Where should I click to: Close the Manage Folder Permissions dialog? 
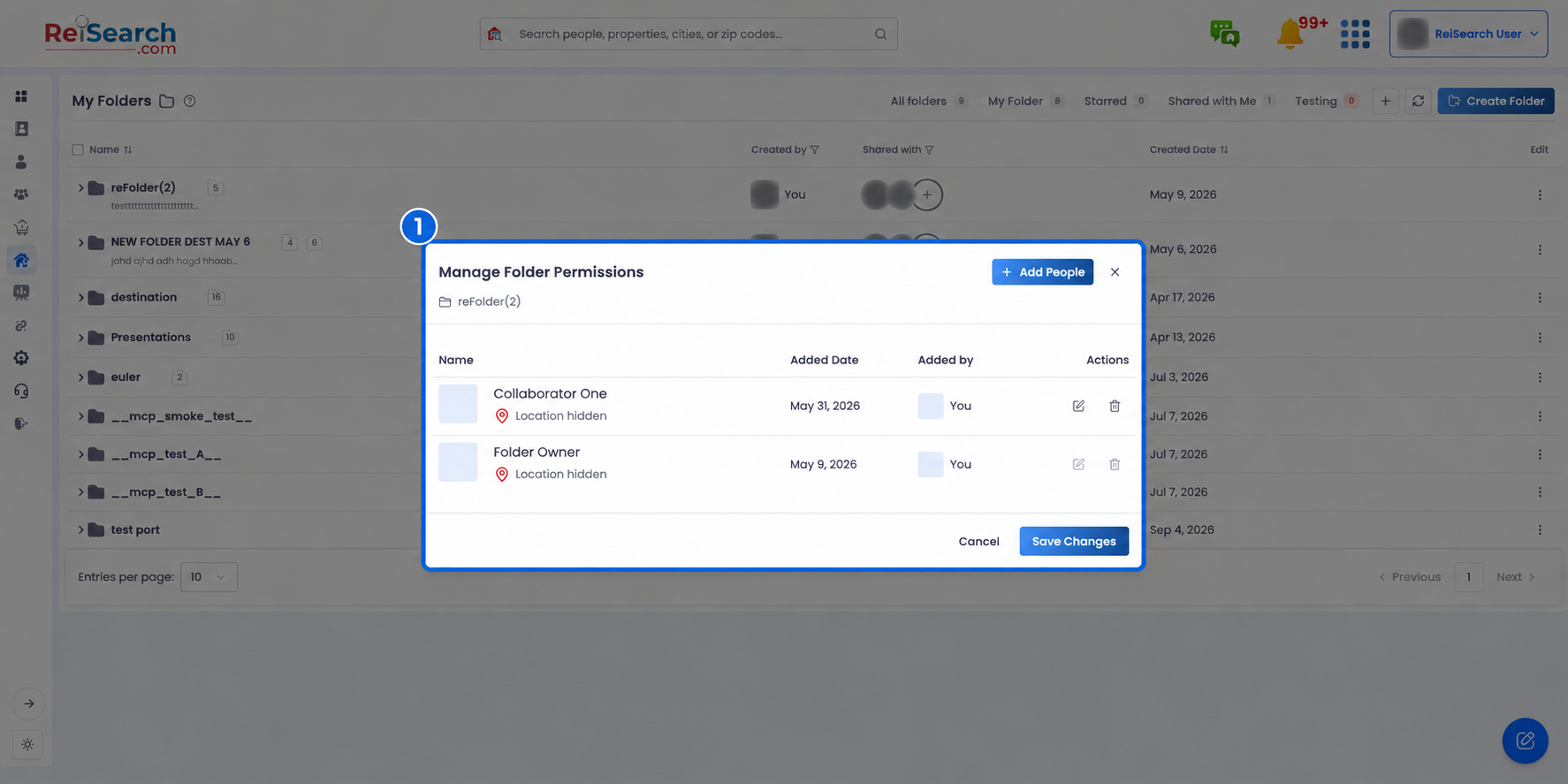(x=1115, y=272)
